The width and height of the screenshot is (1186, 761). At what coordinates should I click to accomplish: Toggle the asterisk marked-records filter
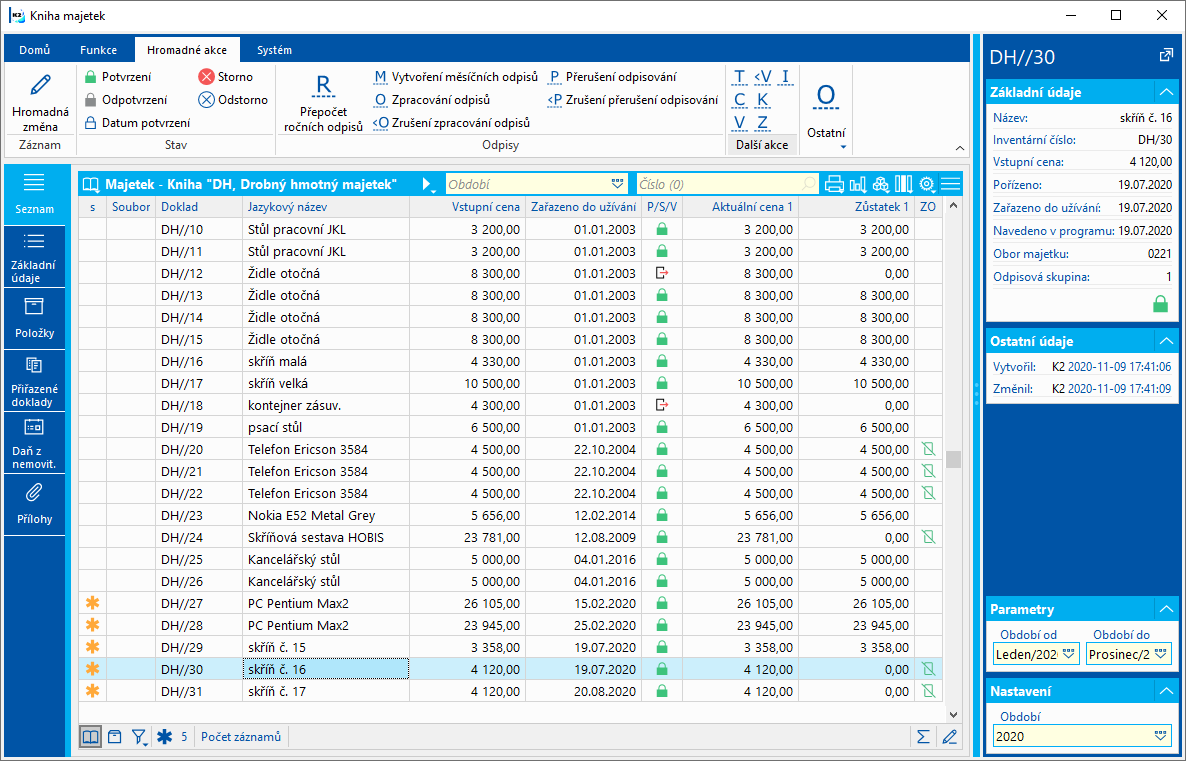tap(165, 737)
